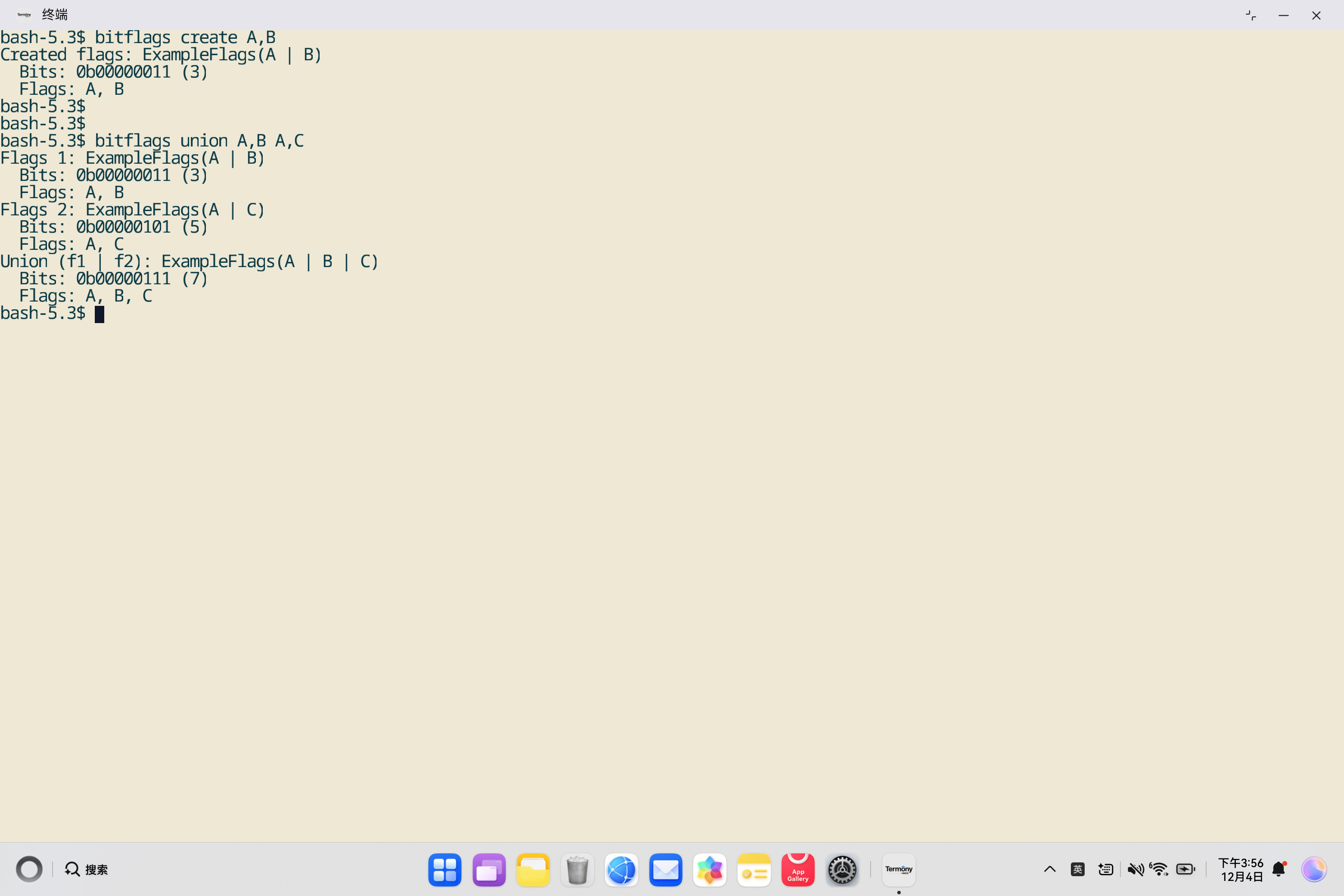1344x896 pixels.
Task: Open the Files app from the dock
Action: coord(532,869)
